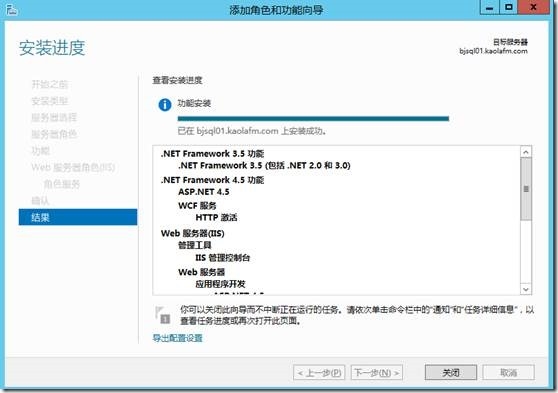Click the 'Web 服务器(IIS)' row

(x=193, y=234)
